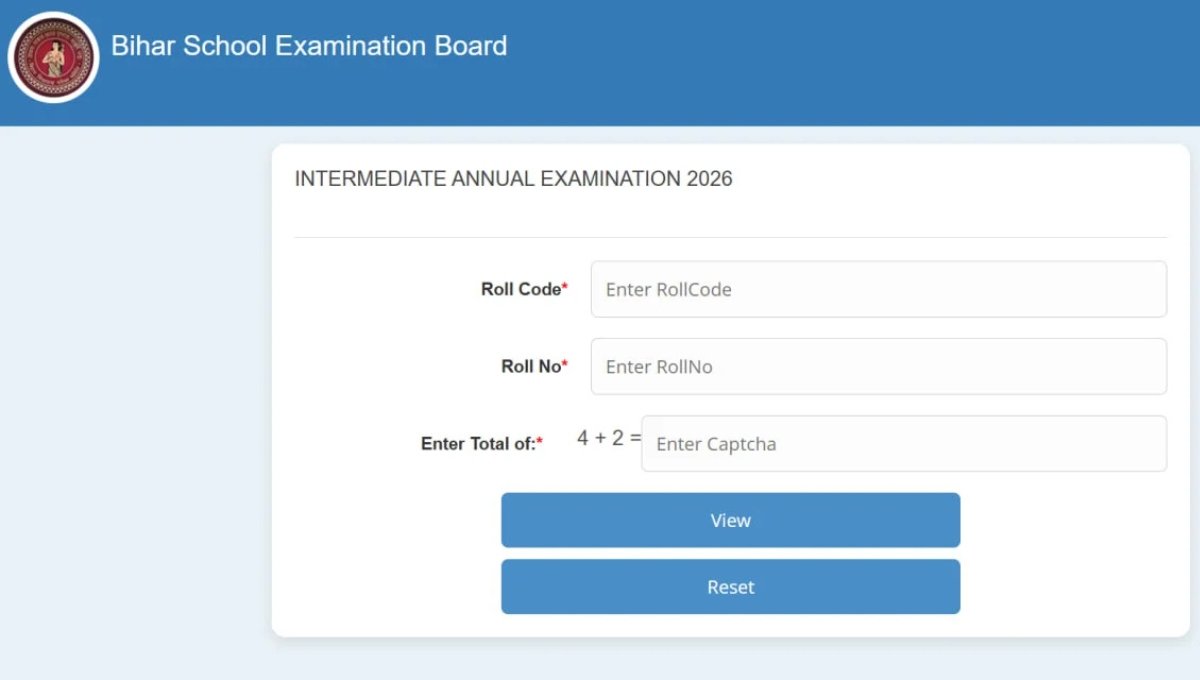Click the divider line below the heading
The width and height of the screenshot is (1200, 680).
730,235
